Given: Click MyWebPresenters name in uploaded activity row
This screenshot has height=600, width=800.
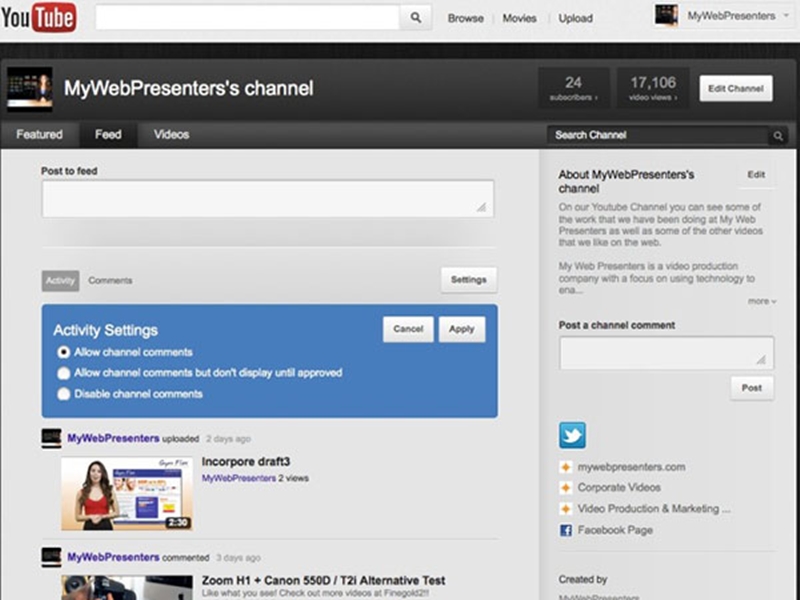Looking at the screenshot, I should pos(113,438).
